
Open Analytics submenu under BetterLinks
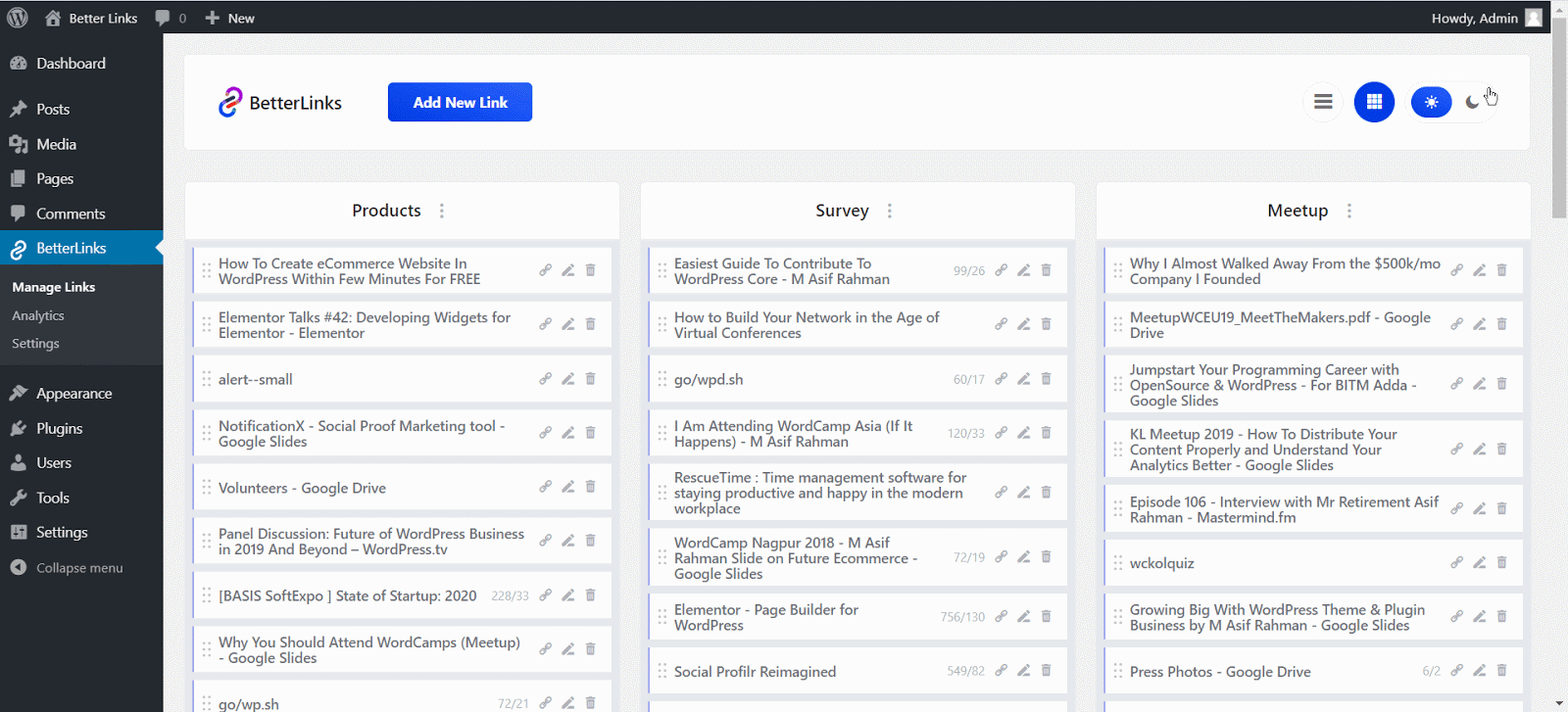coord(38,315)
